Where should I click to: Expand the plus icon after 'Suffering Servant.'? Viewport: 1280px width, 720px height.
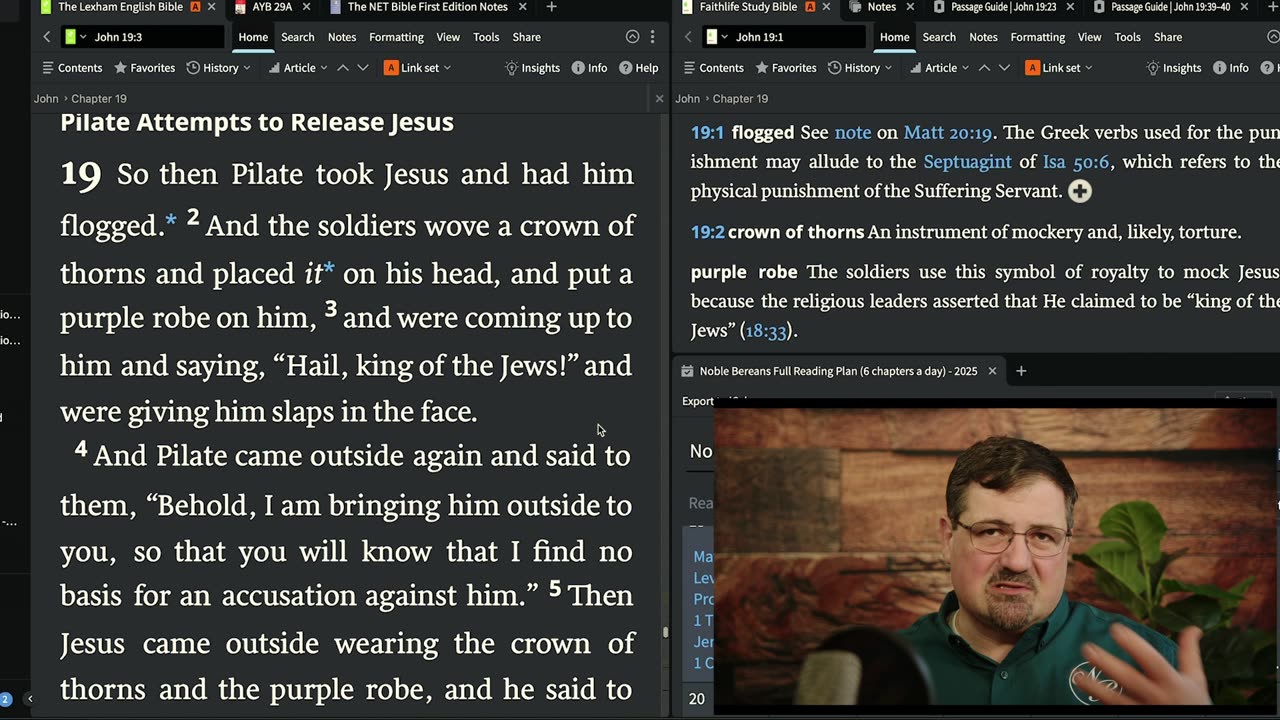[x=1080, y=192]
